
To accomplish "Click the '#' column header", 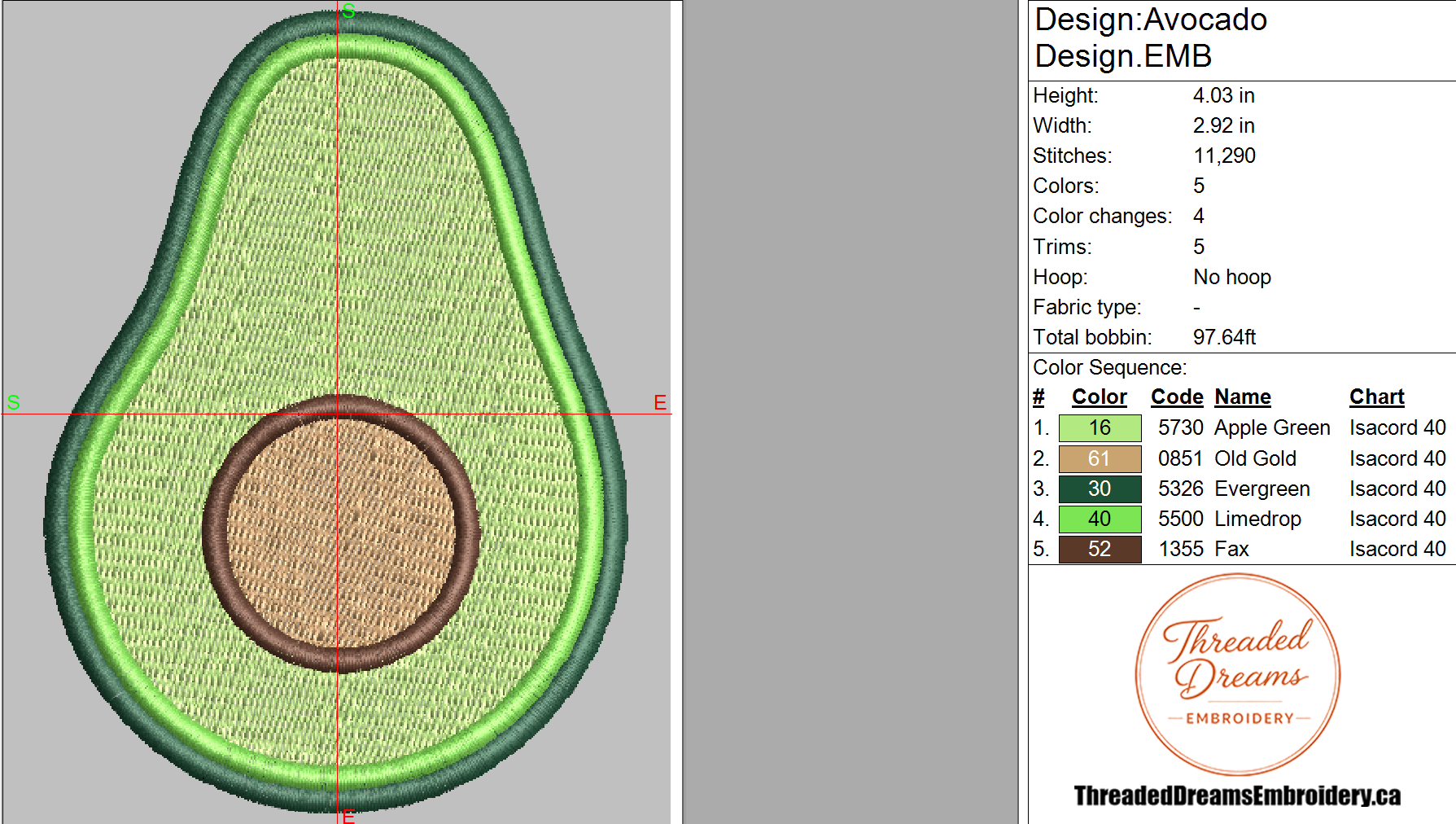I will coord(1038,397).
